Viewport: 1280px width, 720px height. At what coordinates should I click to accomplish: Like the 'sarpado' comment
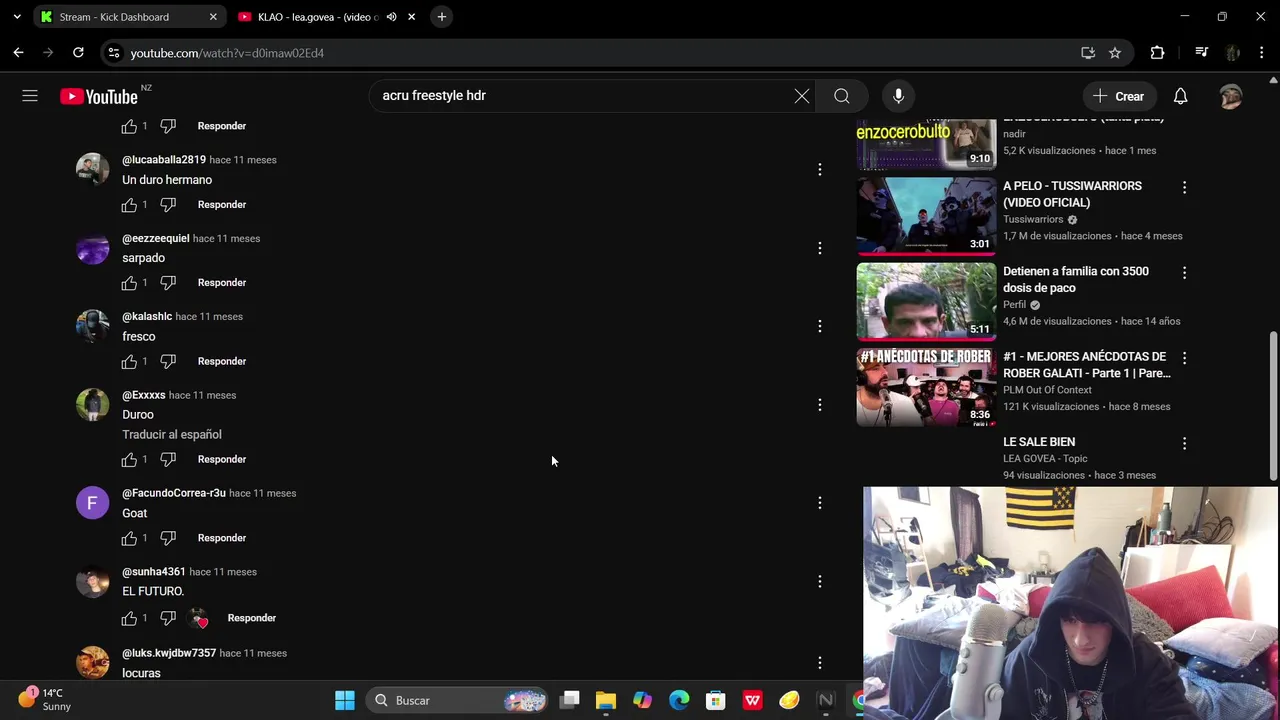click(129, 283)
